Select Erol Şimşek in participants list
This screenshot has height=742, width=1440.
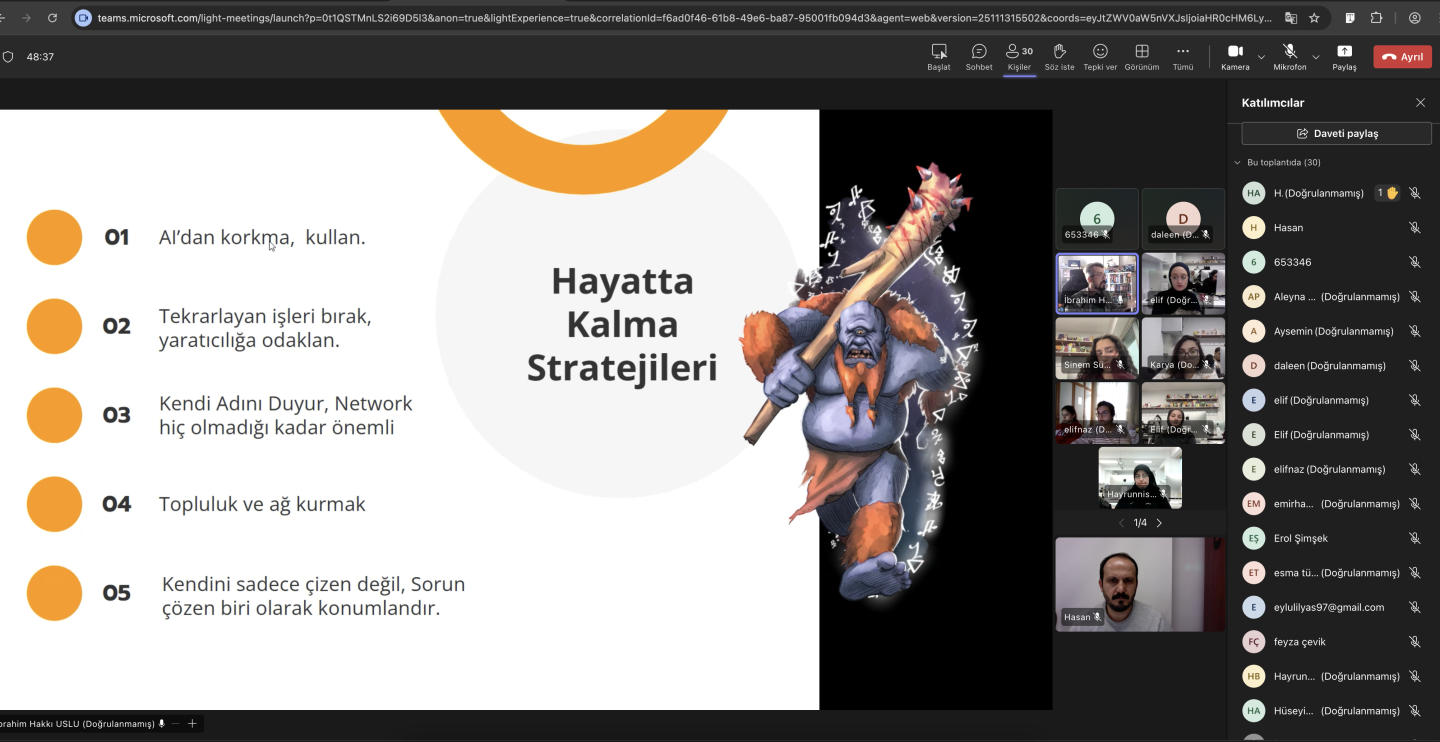(x=1300, y=538)
